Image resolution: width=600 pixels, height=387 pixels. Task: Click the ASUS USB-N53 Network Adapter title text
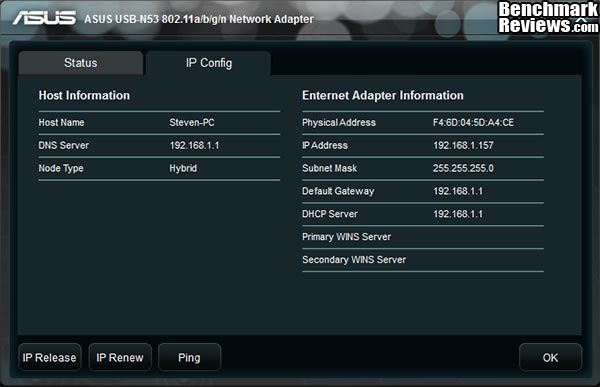click(199, 19)
